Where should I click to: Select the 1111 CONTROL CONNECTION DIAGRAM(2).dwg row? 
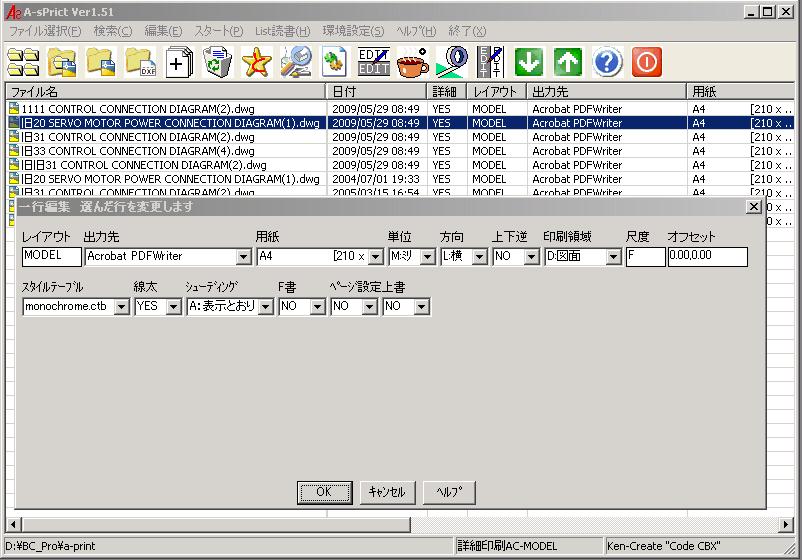pyautogui.click(x=165, y=109)
